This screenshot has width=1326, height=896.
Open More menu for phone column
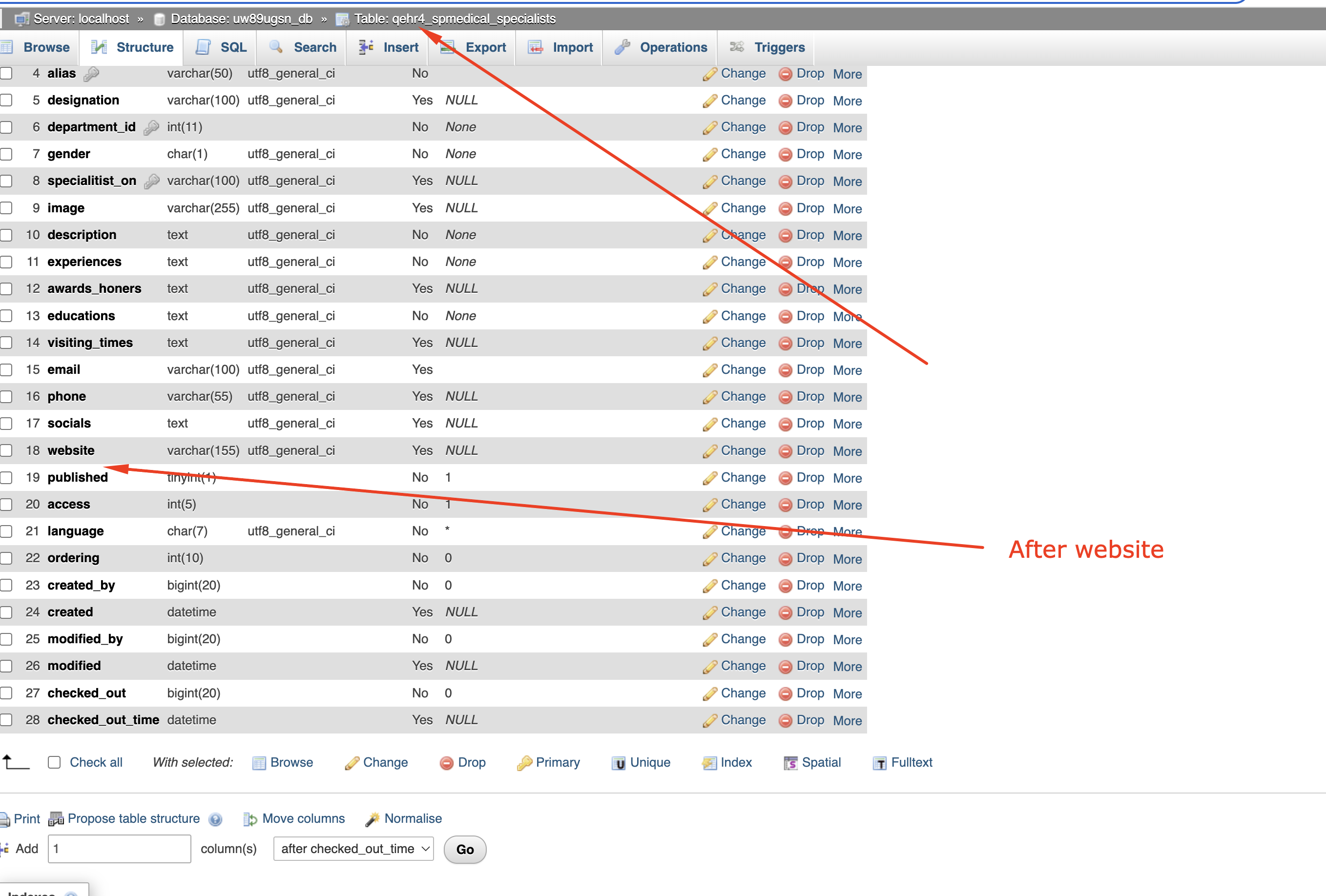coord(847,397)
